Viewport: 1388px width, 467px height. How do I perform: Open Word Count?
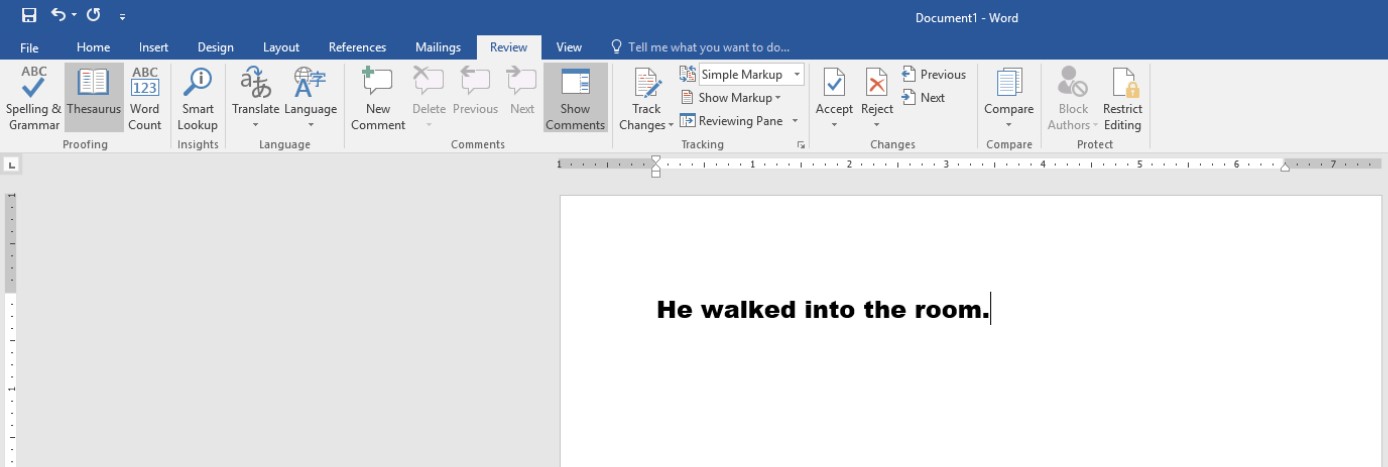pyautogui.click(x=145, y=98)
